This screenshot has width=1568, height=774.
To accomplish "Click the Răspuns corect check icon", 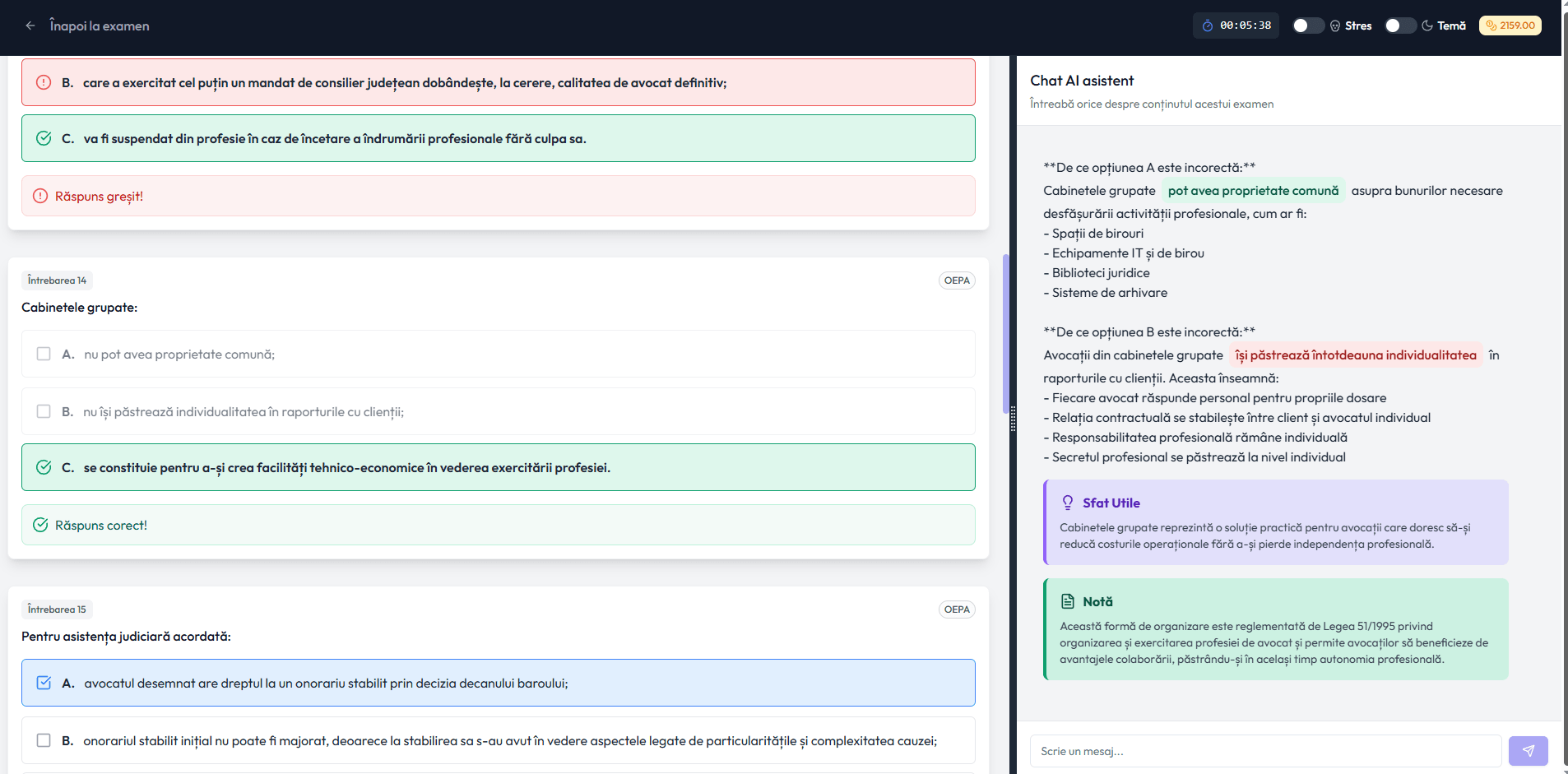I will coord(40,525).
